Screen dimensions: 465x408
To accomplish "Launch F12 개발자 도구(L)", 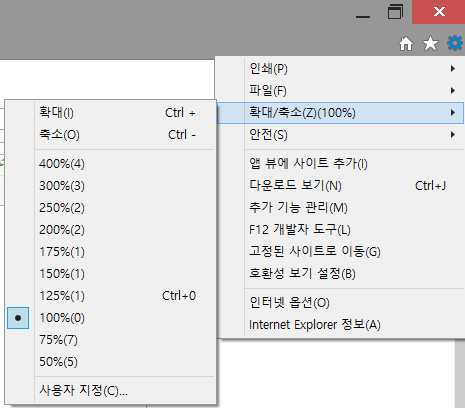I will point(340,230).
